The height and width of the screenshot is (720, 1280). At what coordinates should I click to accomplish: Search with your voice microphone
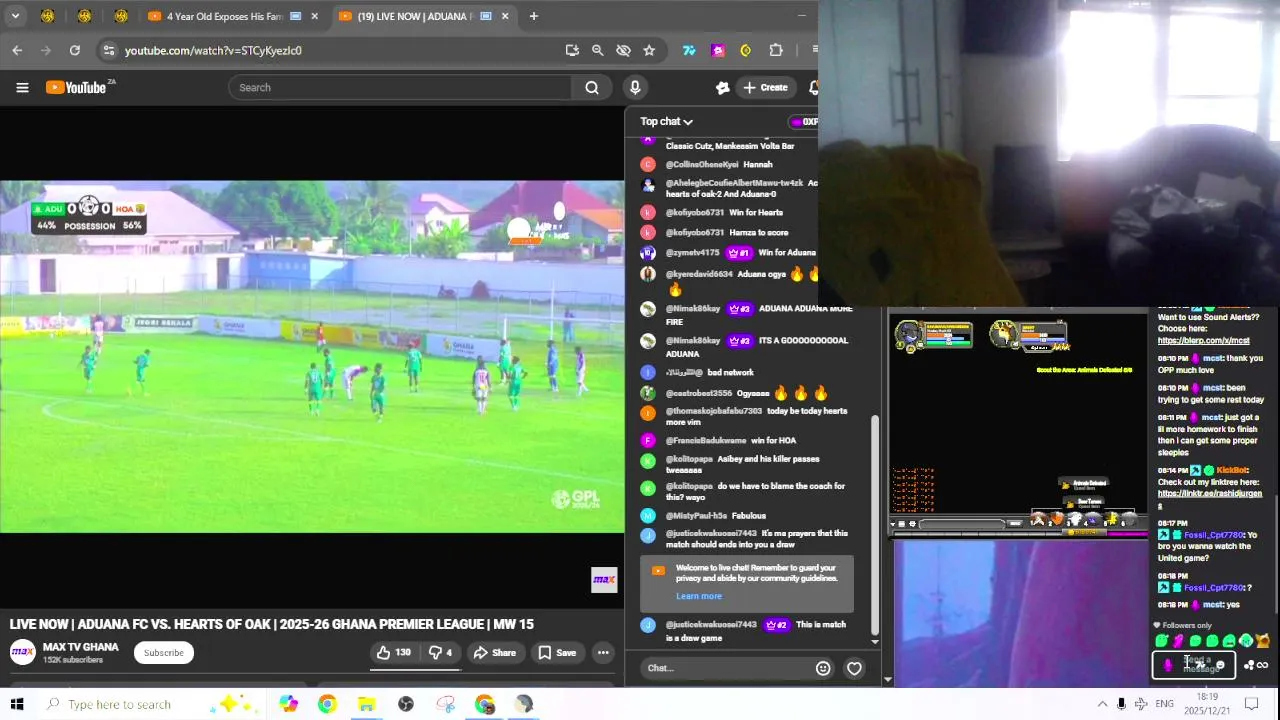tap(635, 87)
